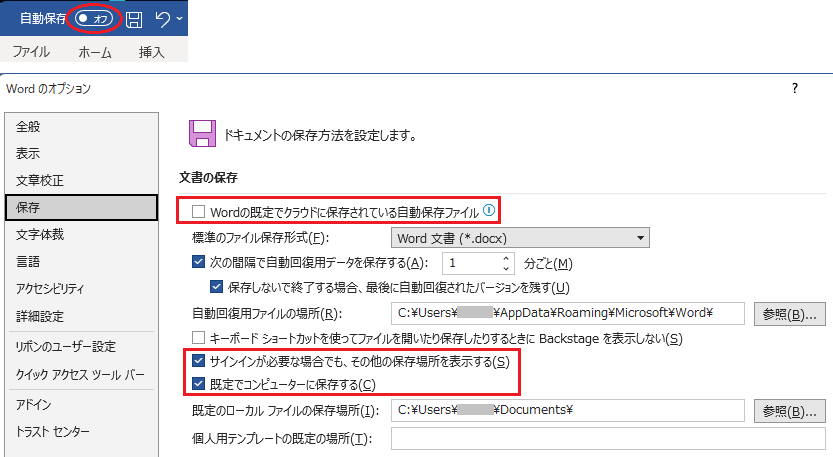Screen dimensions: 833x457
Task: Click the ドキュメントの保存方法を設定します text
Action: tap(320, 136)
